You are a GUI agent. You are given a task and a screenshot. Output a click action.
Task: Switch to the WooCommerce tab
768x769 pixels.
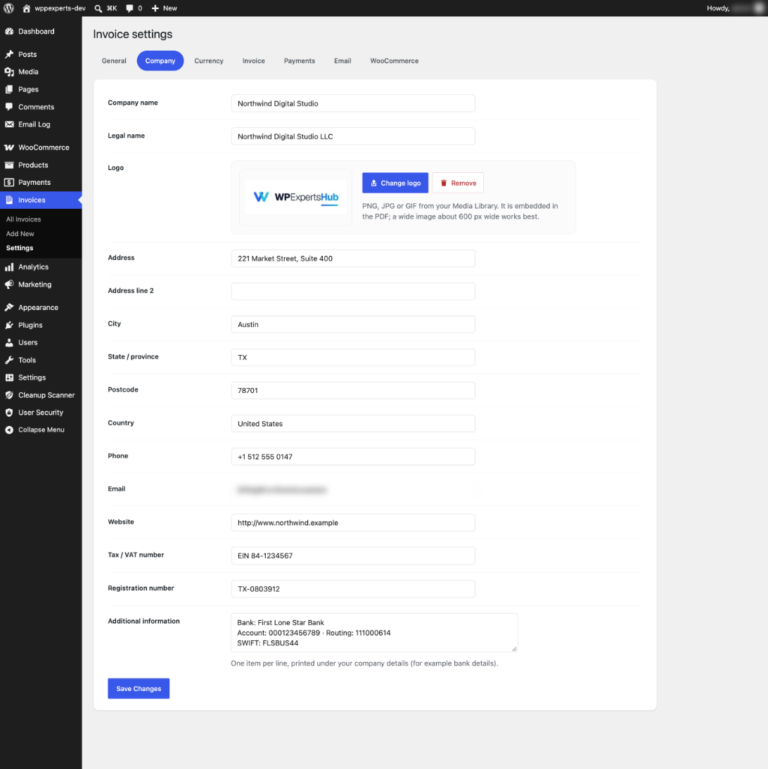(394, 61)
